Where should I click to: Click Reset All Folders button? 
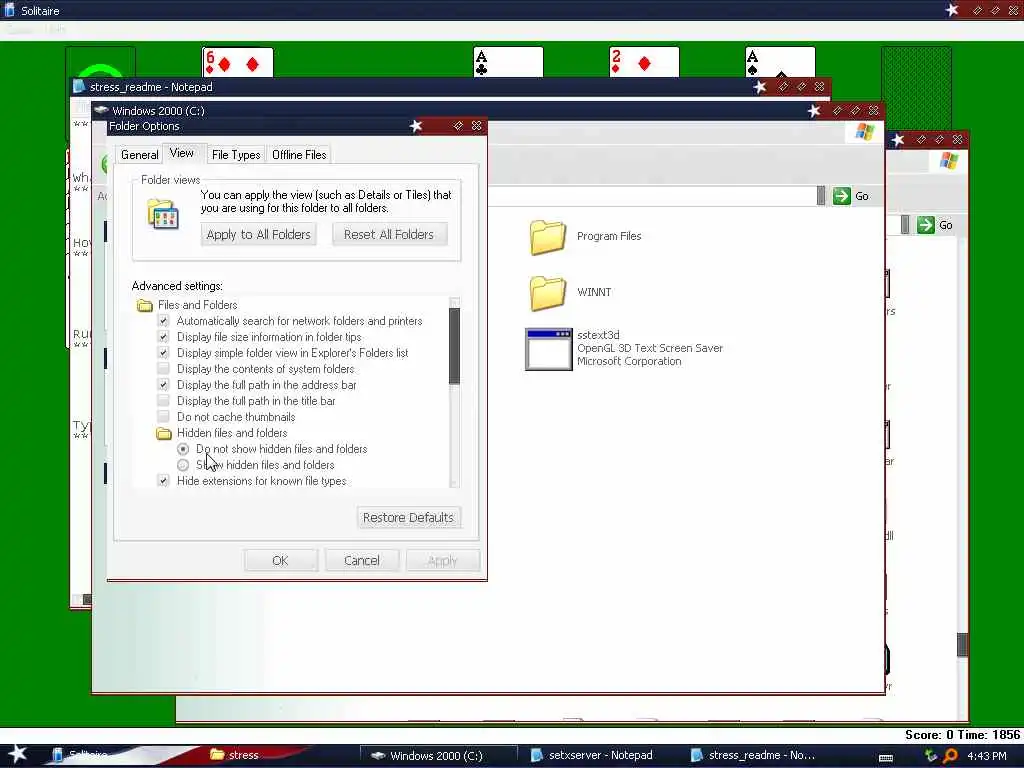[389, 234]
